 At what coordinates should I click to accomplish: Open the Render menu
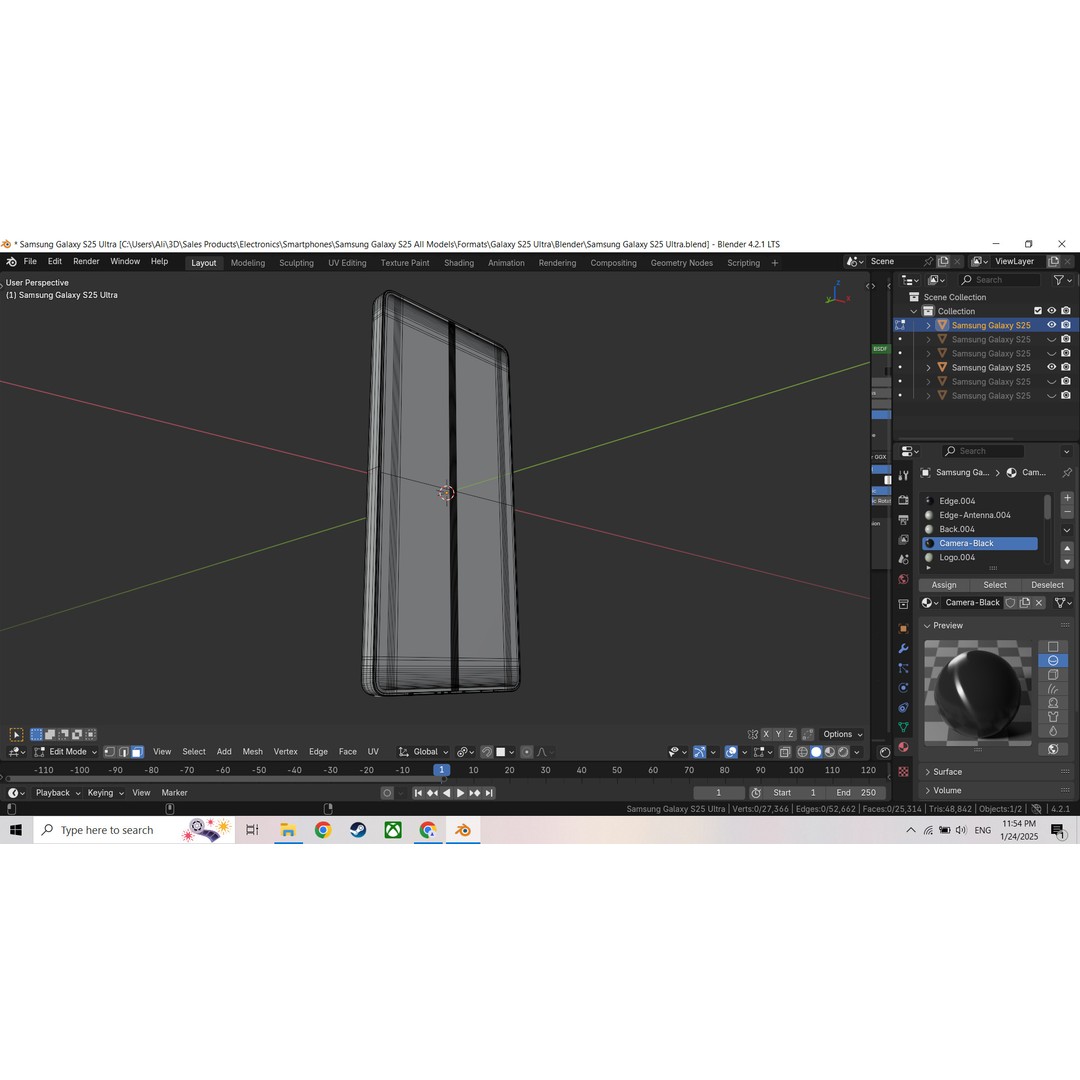tap(86, 262)
